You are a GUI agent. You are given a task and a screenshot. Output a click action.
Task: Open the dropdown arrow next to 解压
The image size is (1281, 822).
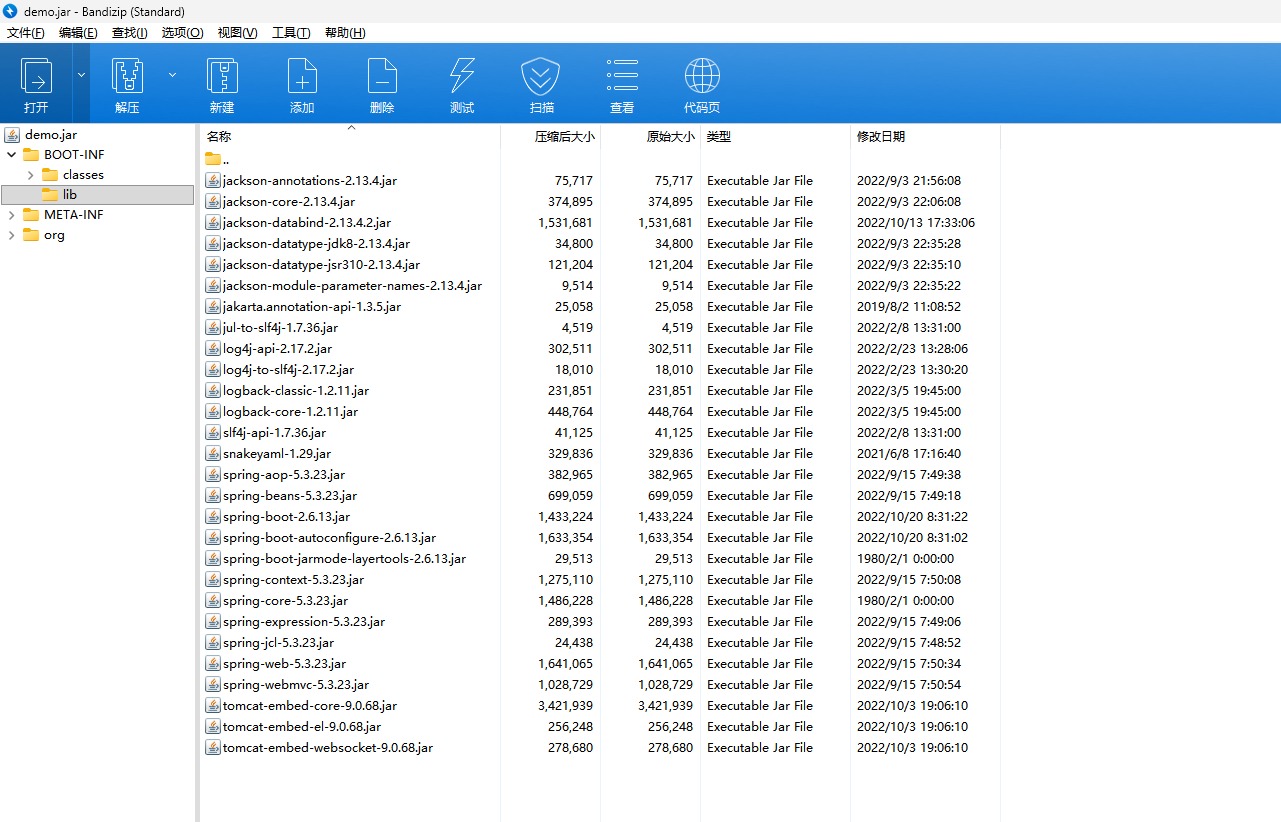(x=172, y=75)
